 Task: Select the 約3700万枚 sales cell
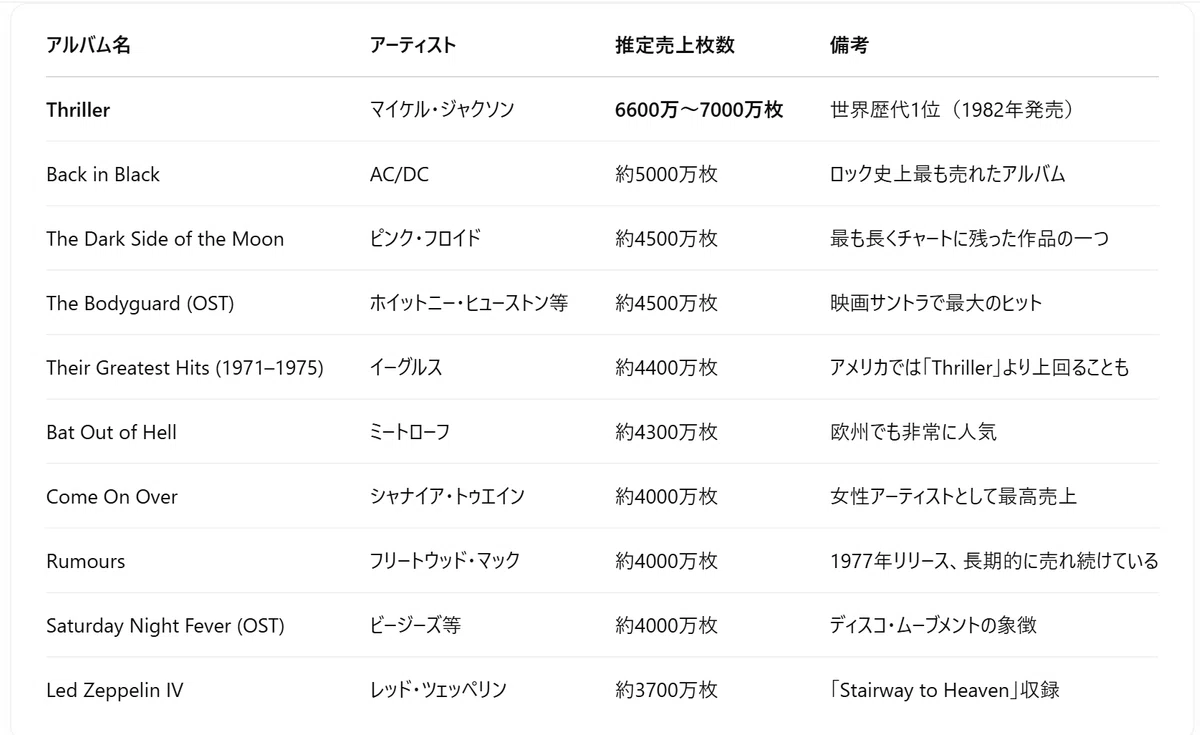(x=666, y=690)
